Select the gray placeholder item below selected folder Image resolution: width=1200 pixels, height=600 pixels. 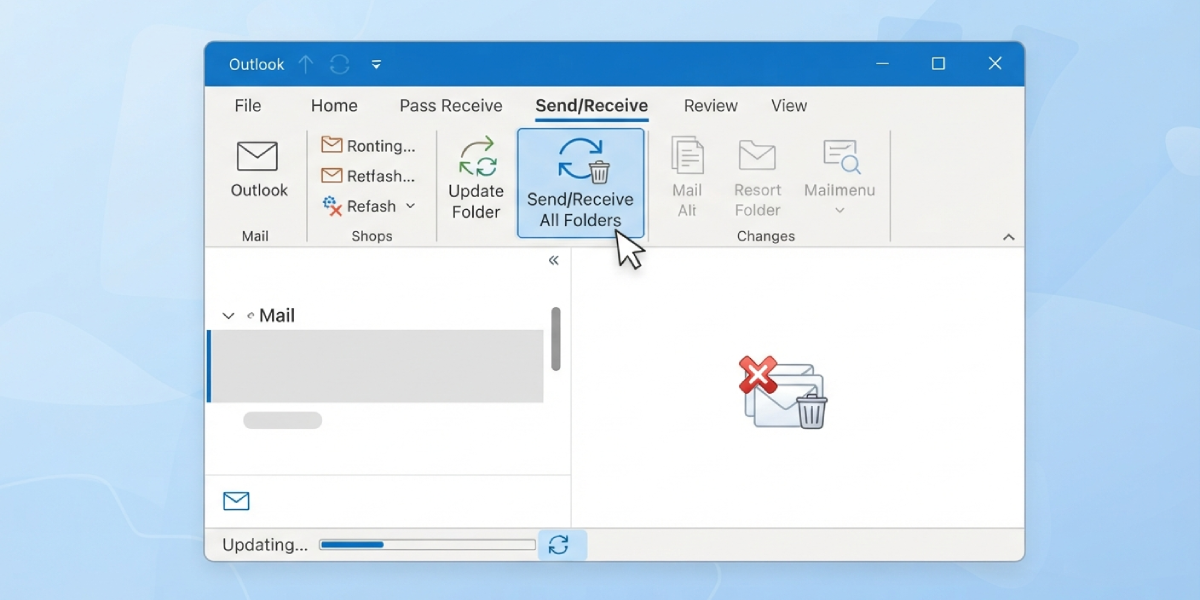283,421
